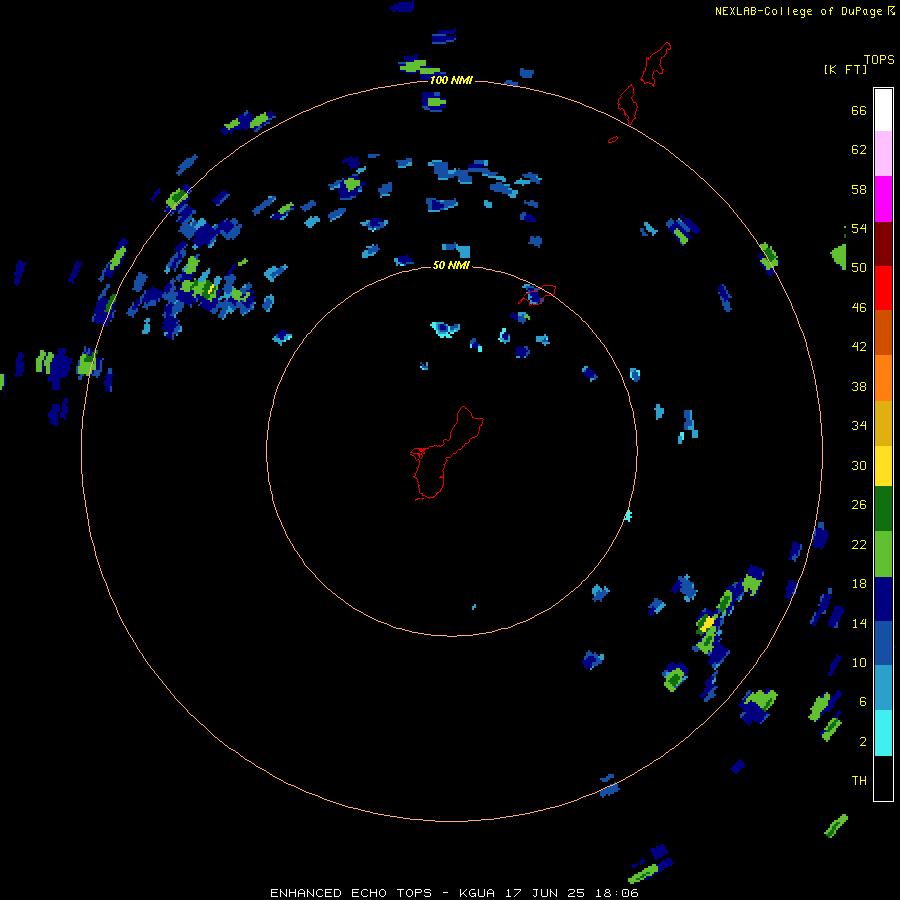Click the light green 22-26 legend swatch
This screenshot has height=900, width=900.
[883, 554]
